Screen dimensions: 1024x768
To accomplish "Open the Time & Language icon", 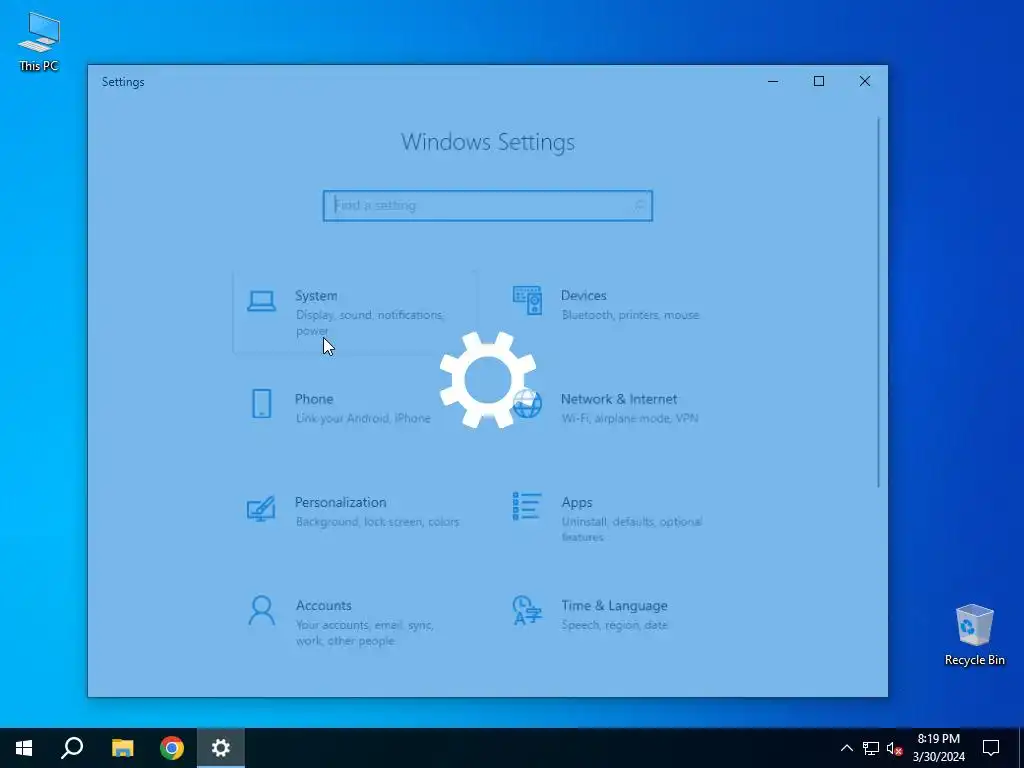I will point(527,611).
